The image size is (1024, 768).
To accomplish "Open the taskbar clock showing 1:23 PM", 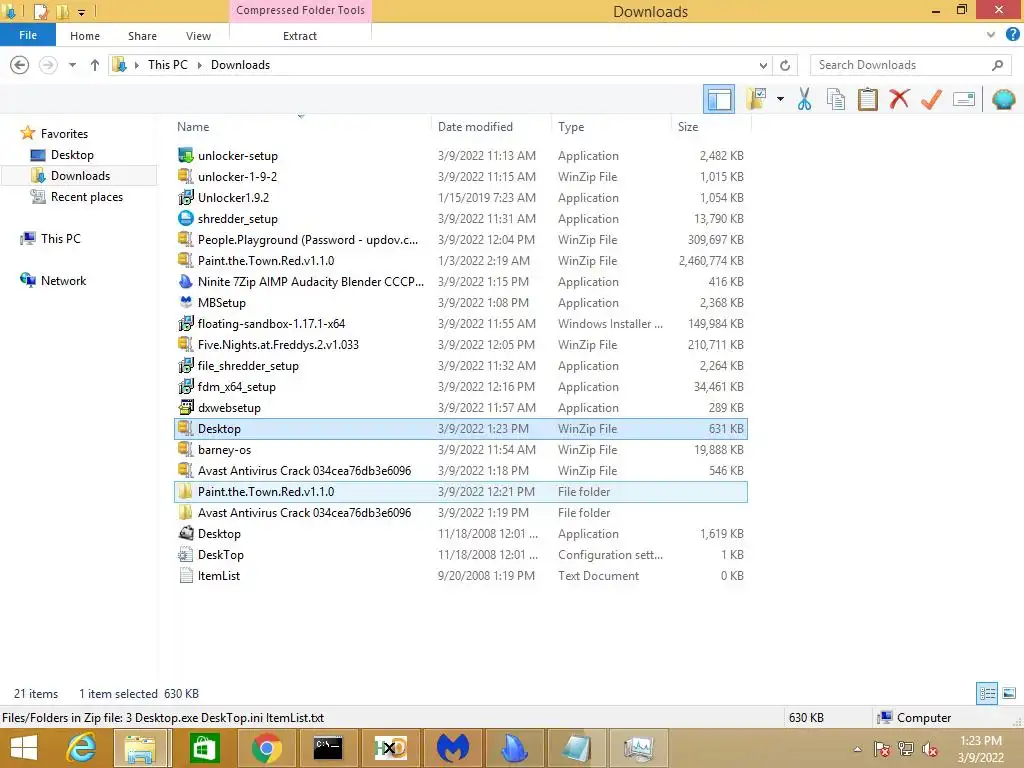I will pyautogui.click(x=980, y=749).
